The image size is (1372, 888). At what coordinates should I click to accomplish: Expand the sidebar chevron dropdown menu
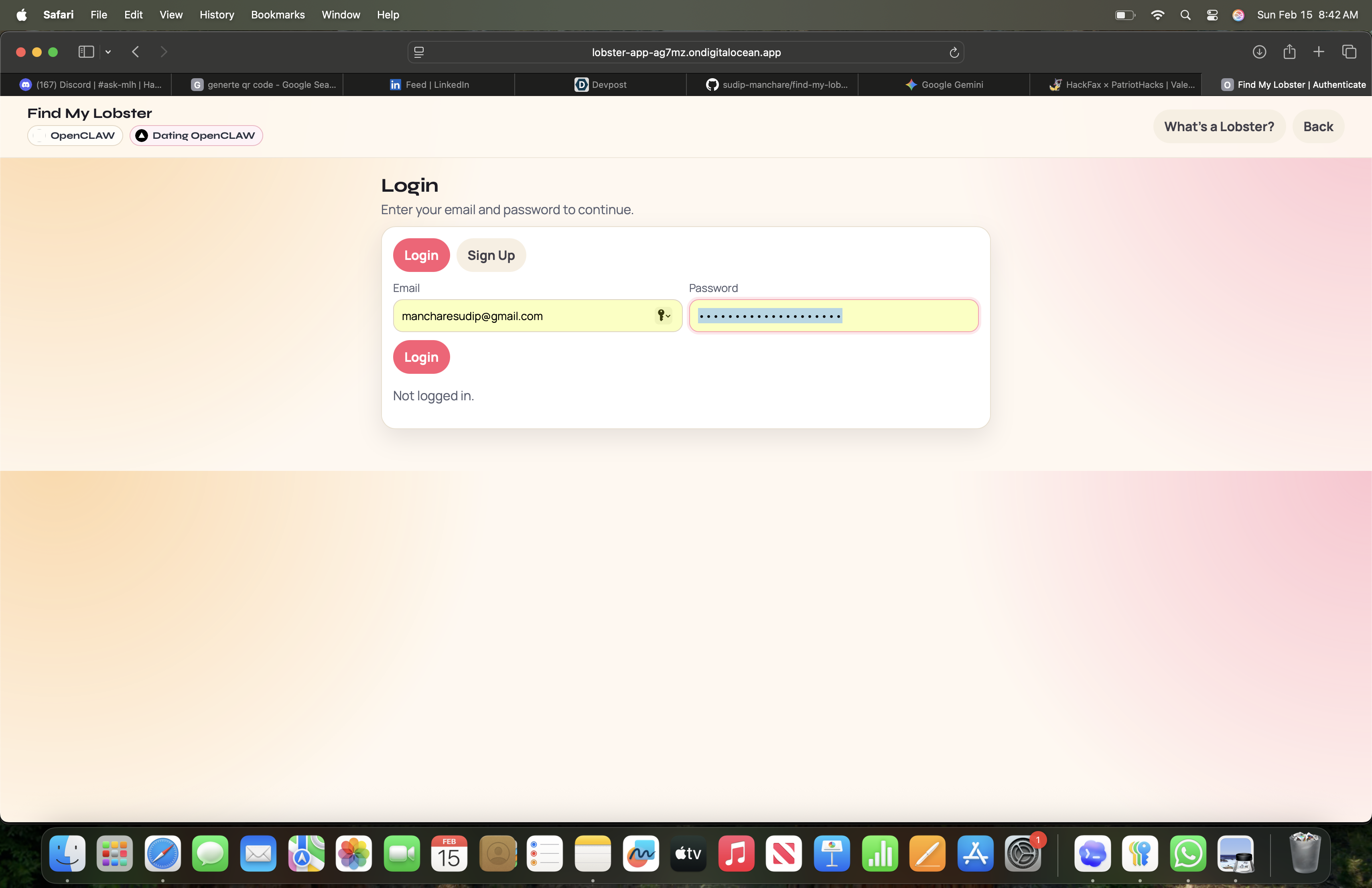(x=108, y=52)
